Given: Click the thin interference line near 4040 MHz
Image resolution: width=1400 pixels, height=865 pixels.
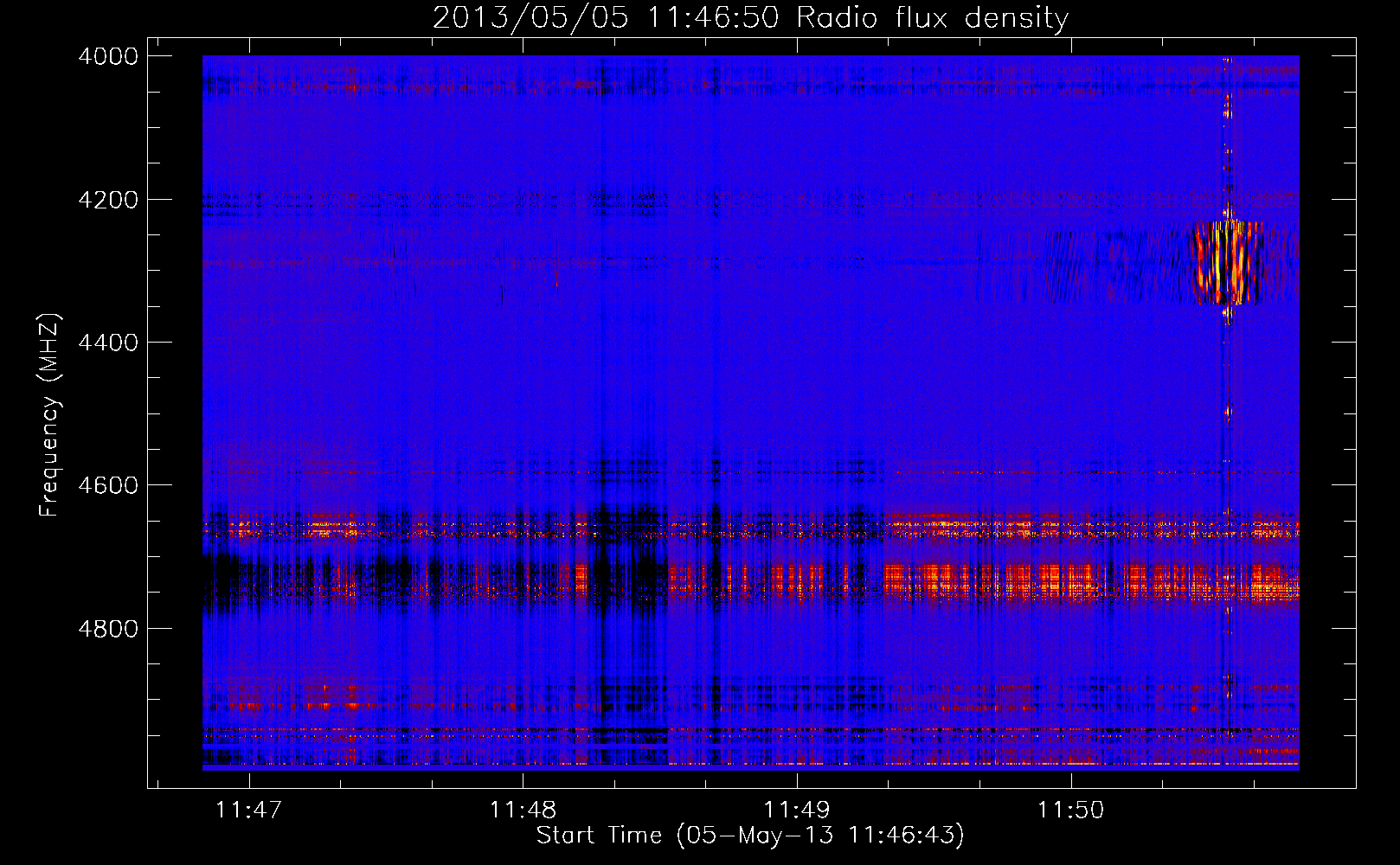Looking at the screenshot, I should click(x=750, y=86).
